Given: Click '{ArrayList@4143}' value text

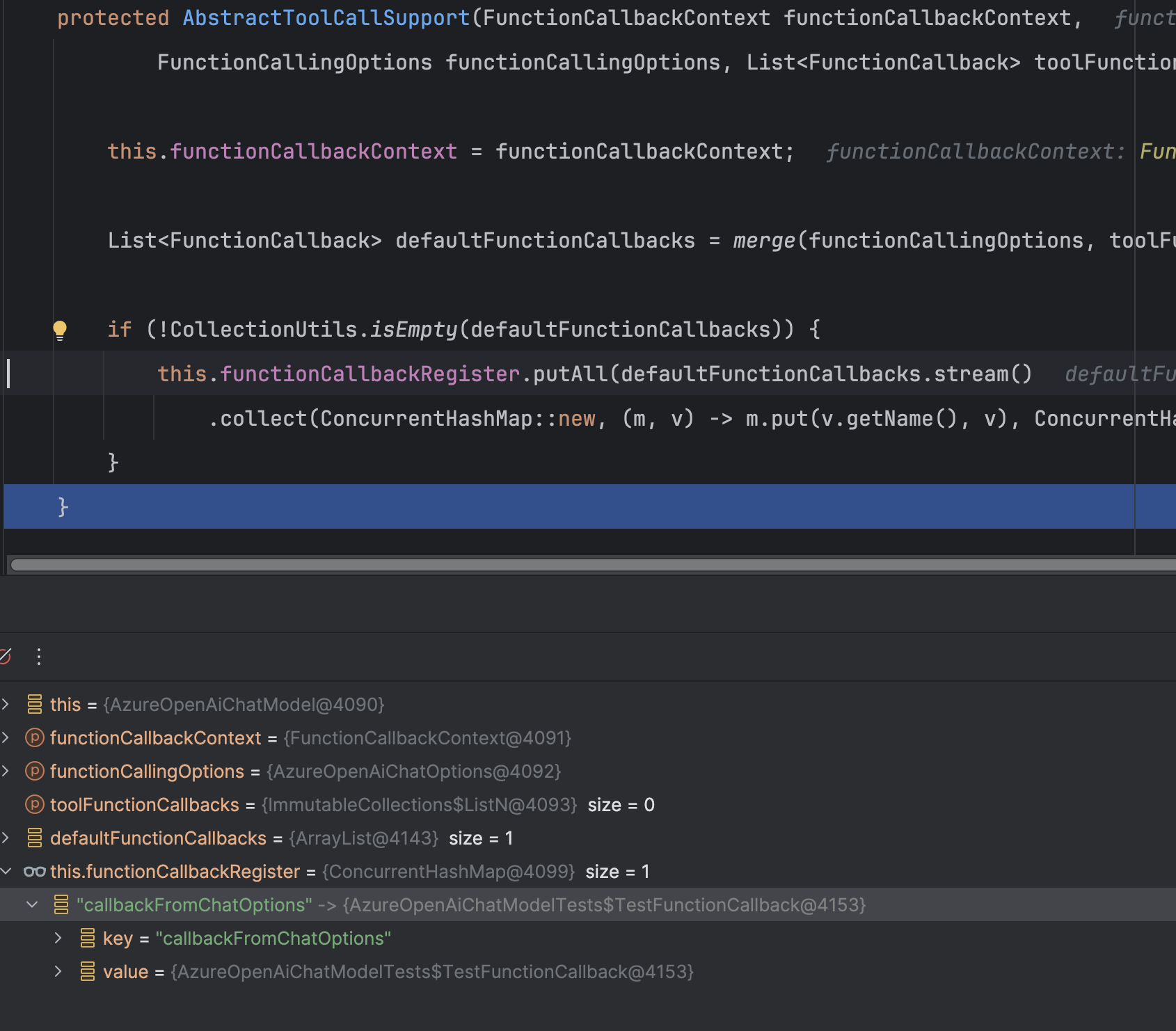Looking at the screenshot, I should click(363, 838).
